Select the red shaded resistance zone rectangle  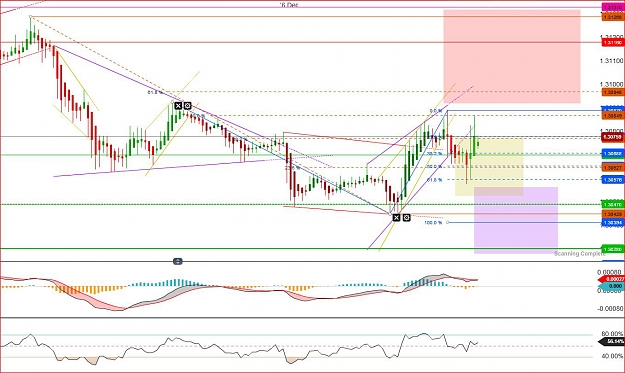coord(512,57)
